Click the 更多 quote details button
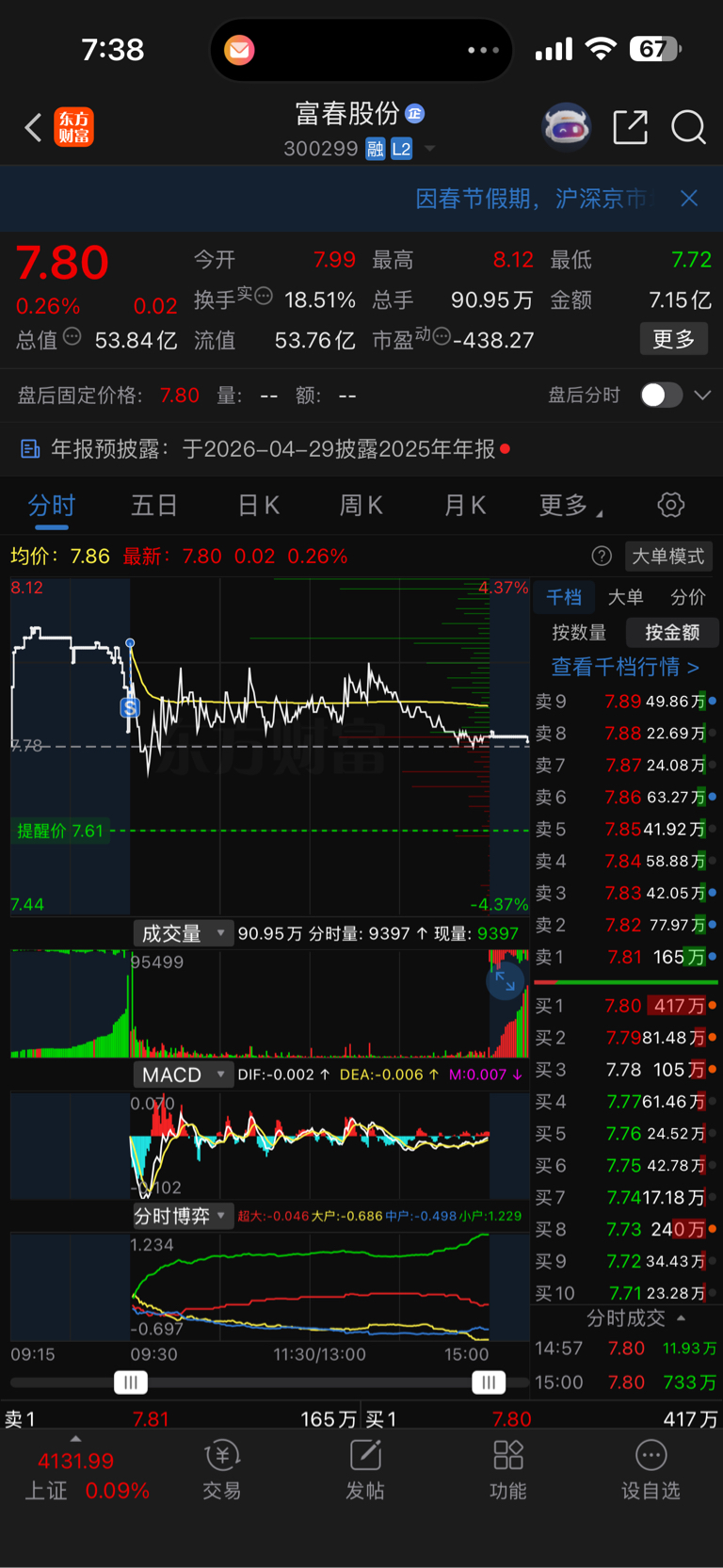Viewport: 723px width, 1568px height. coord(674,339)
